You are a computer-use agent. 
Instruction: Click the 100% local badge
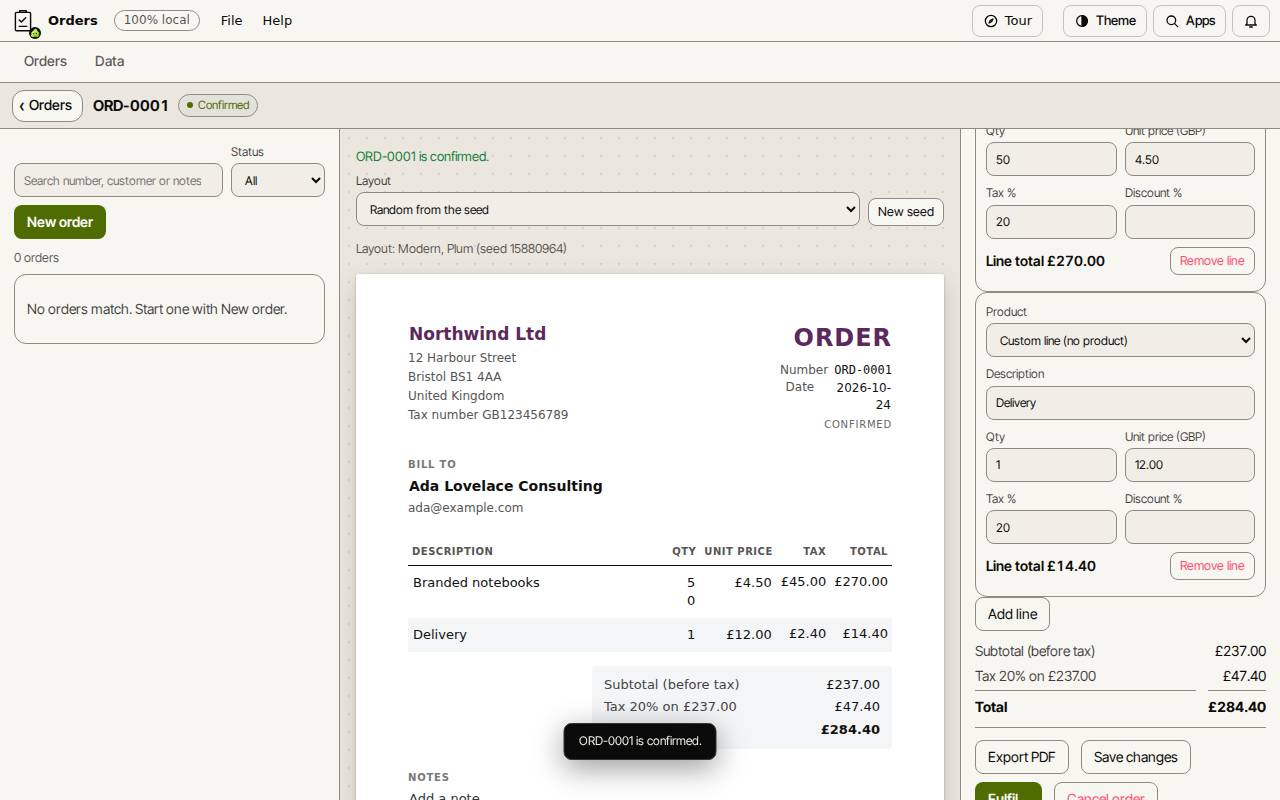tap(157, 20)
